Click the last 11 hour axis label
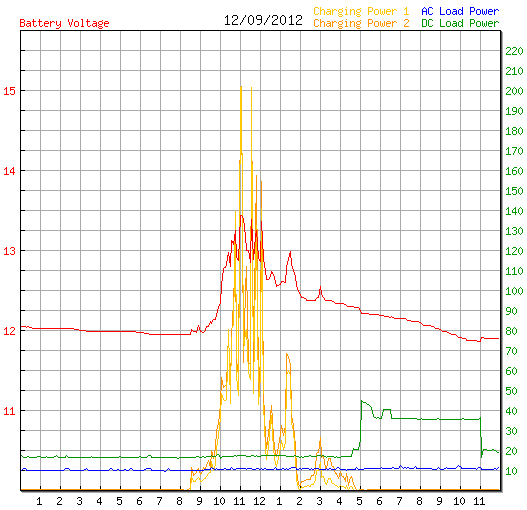 [479, 501]
